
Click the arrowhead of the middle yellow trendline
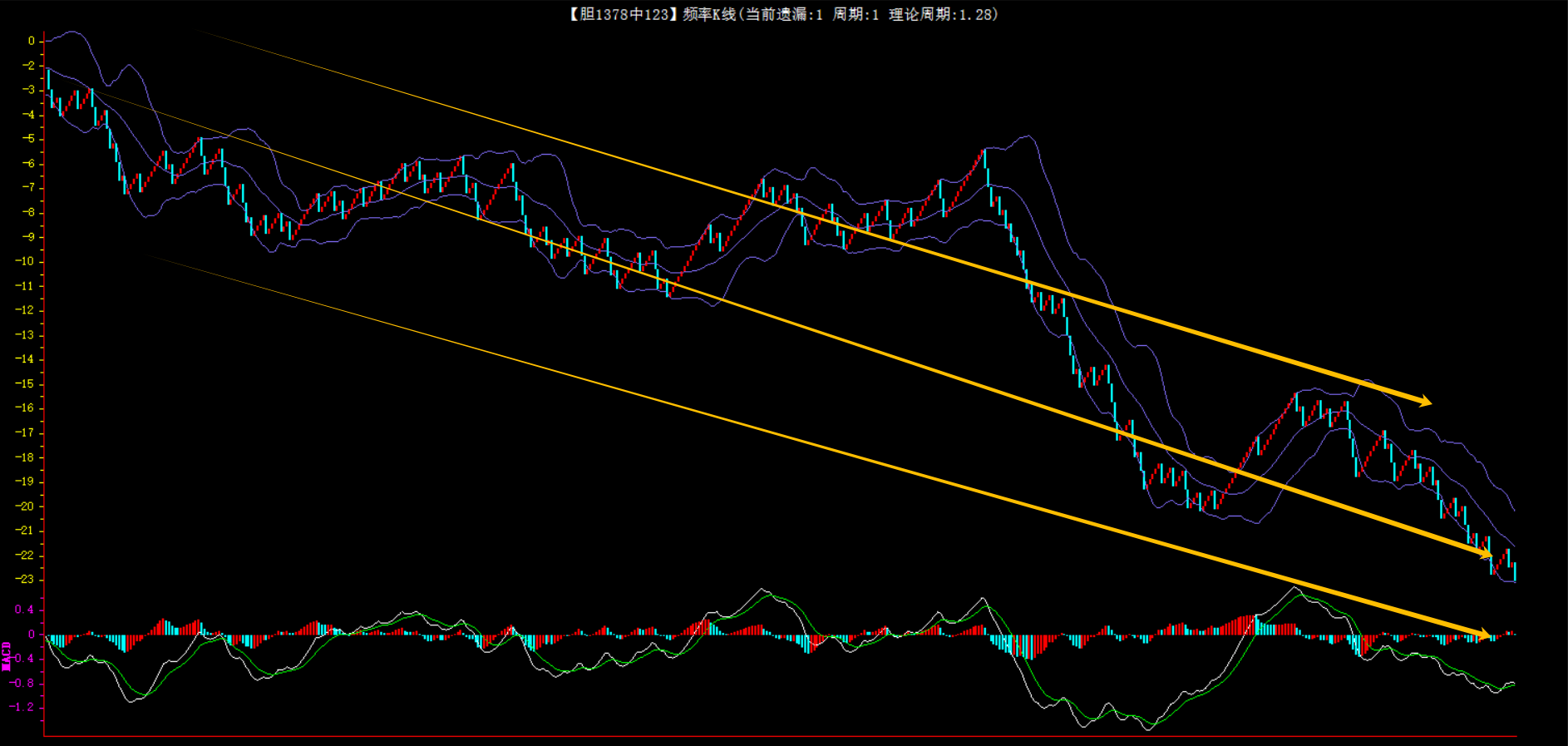(1486, 554)
